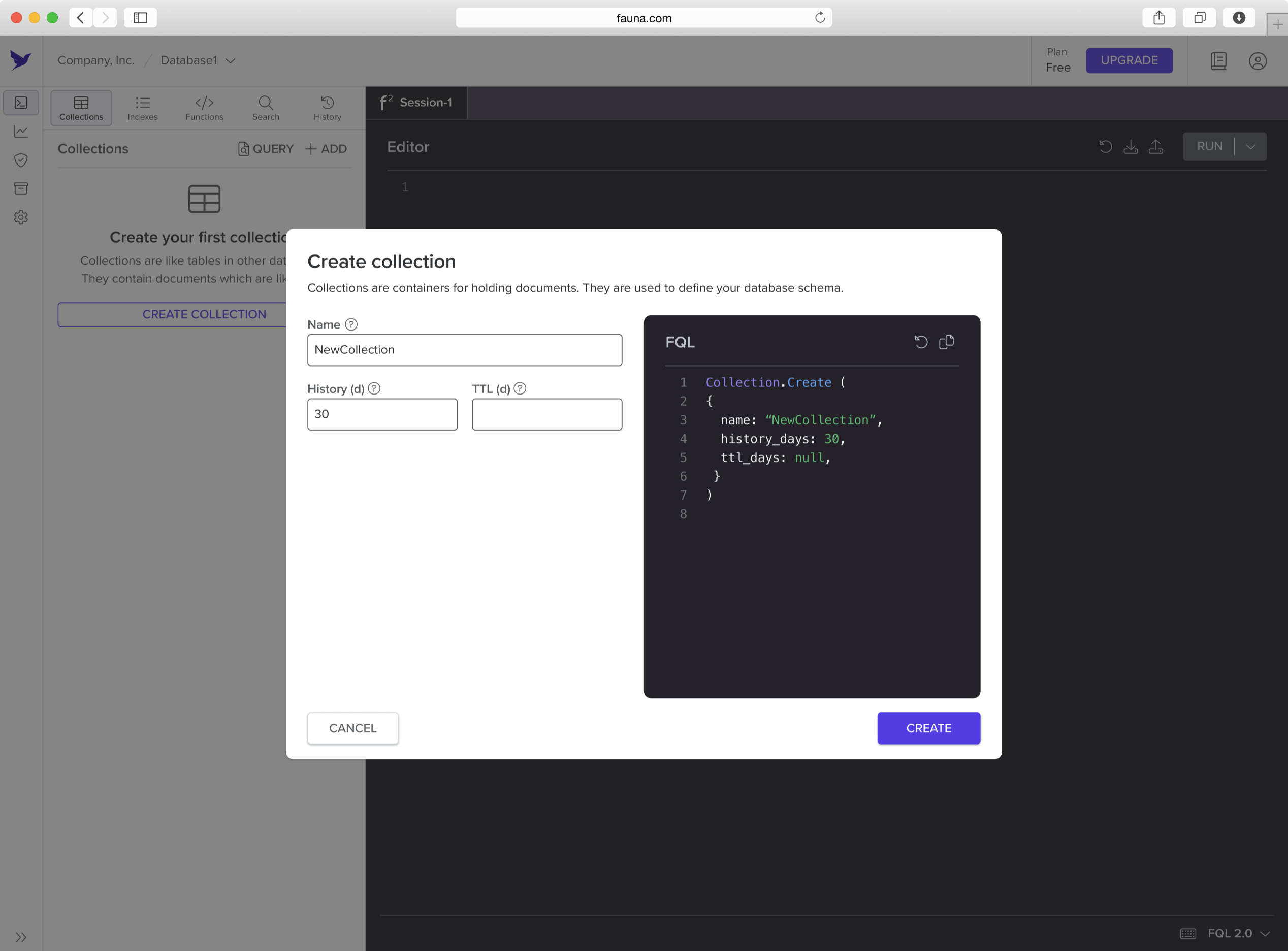Open the documentation book icon

coord(1218,61)
